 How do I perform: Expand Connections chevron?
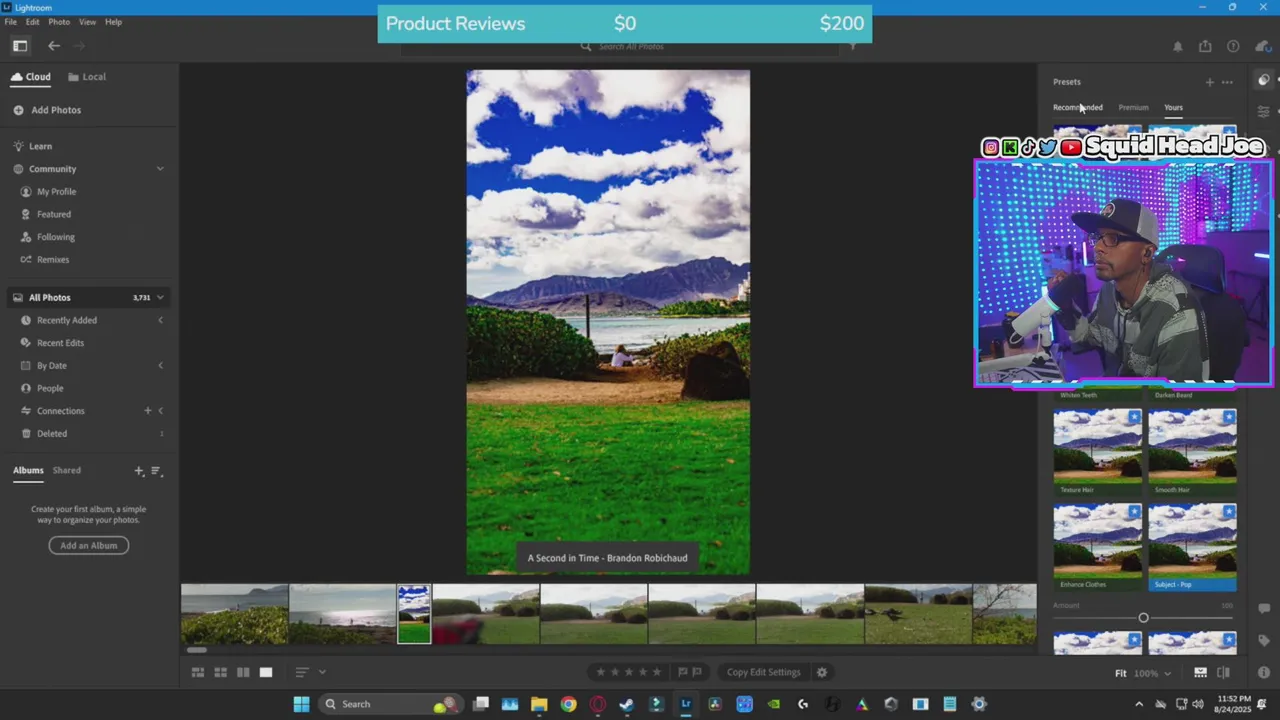pyautogui.click(x=161, y=411)
